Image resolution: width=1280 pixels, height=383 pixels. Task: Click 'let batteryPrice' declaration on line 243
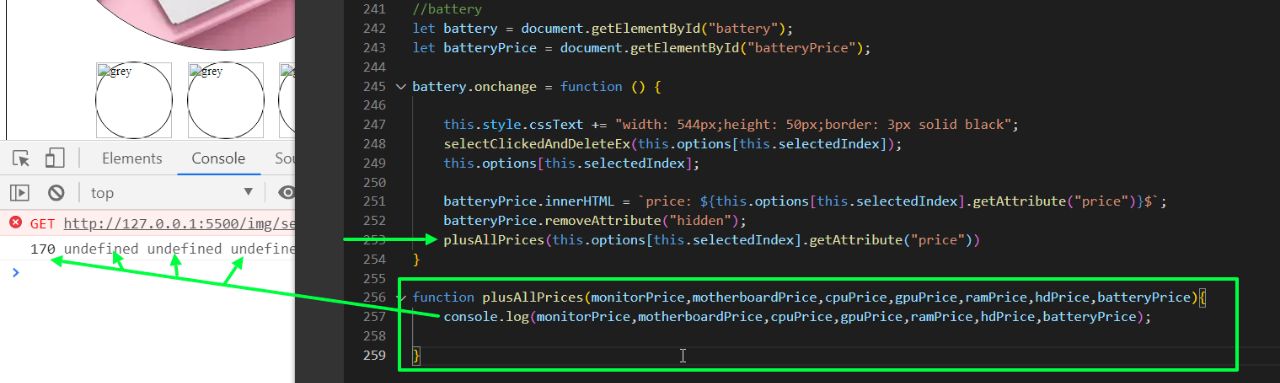tap(483, 48)
